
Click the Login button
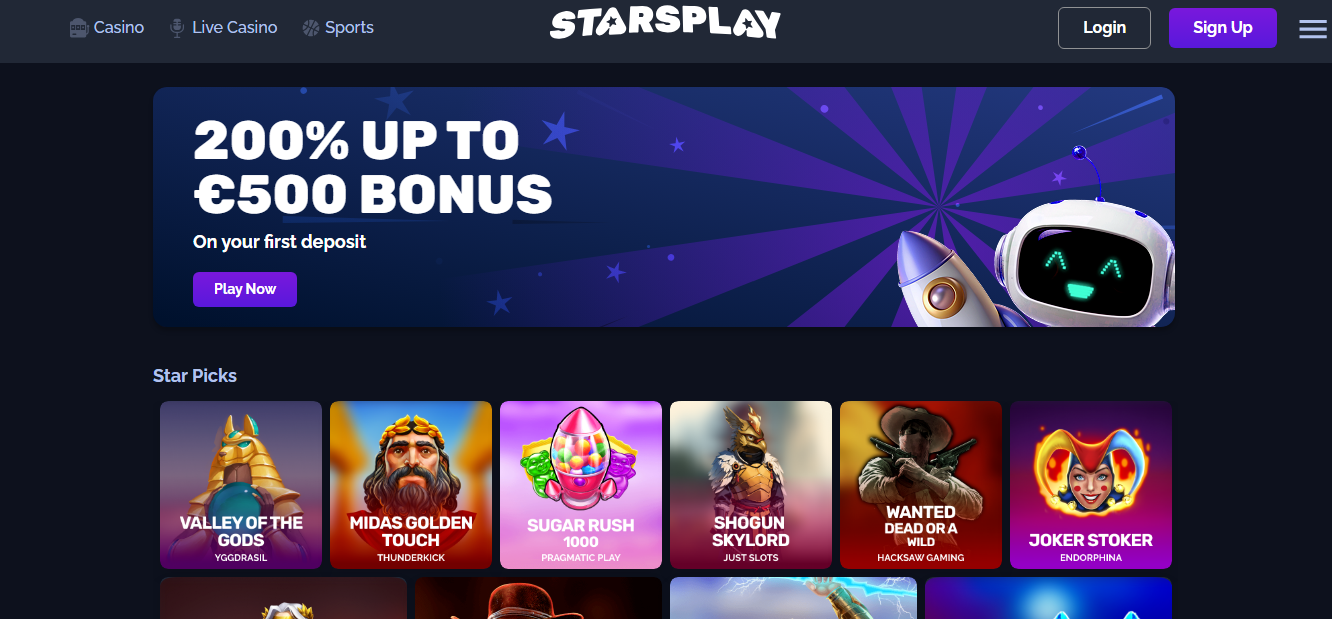pos(1104,28)
